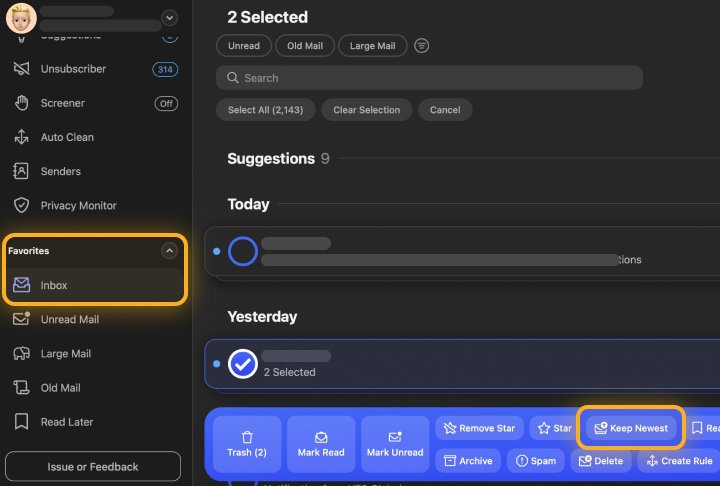720x486 pixels.
Task: Open the filter options icon
Action: point(422,46)
